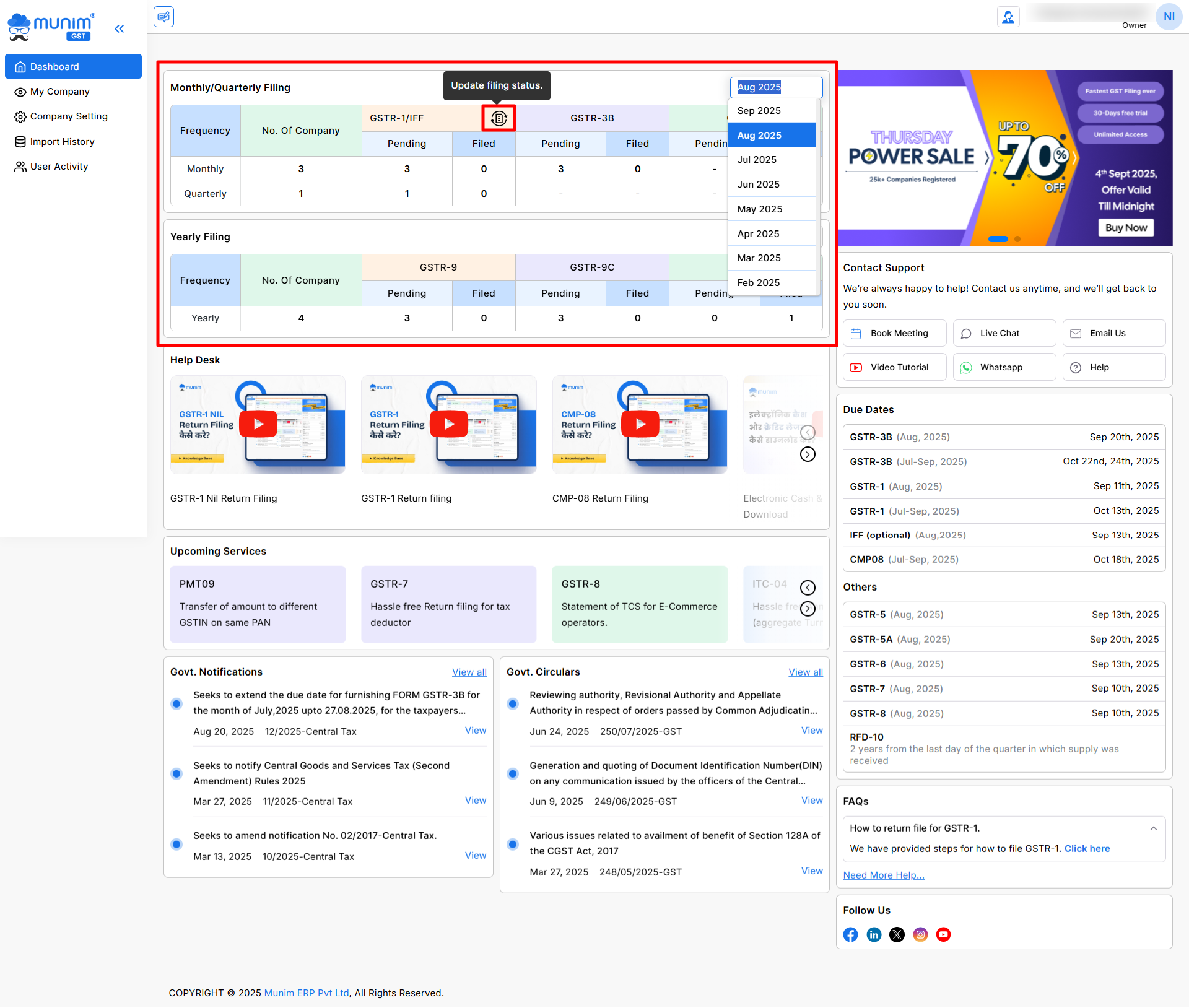
Task: Open Munim X (Twitter) icon
Action: click(897, 934)
